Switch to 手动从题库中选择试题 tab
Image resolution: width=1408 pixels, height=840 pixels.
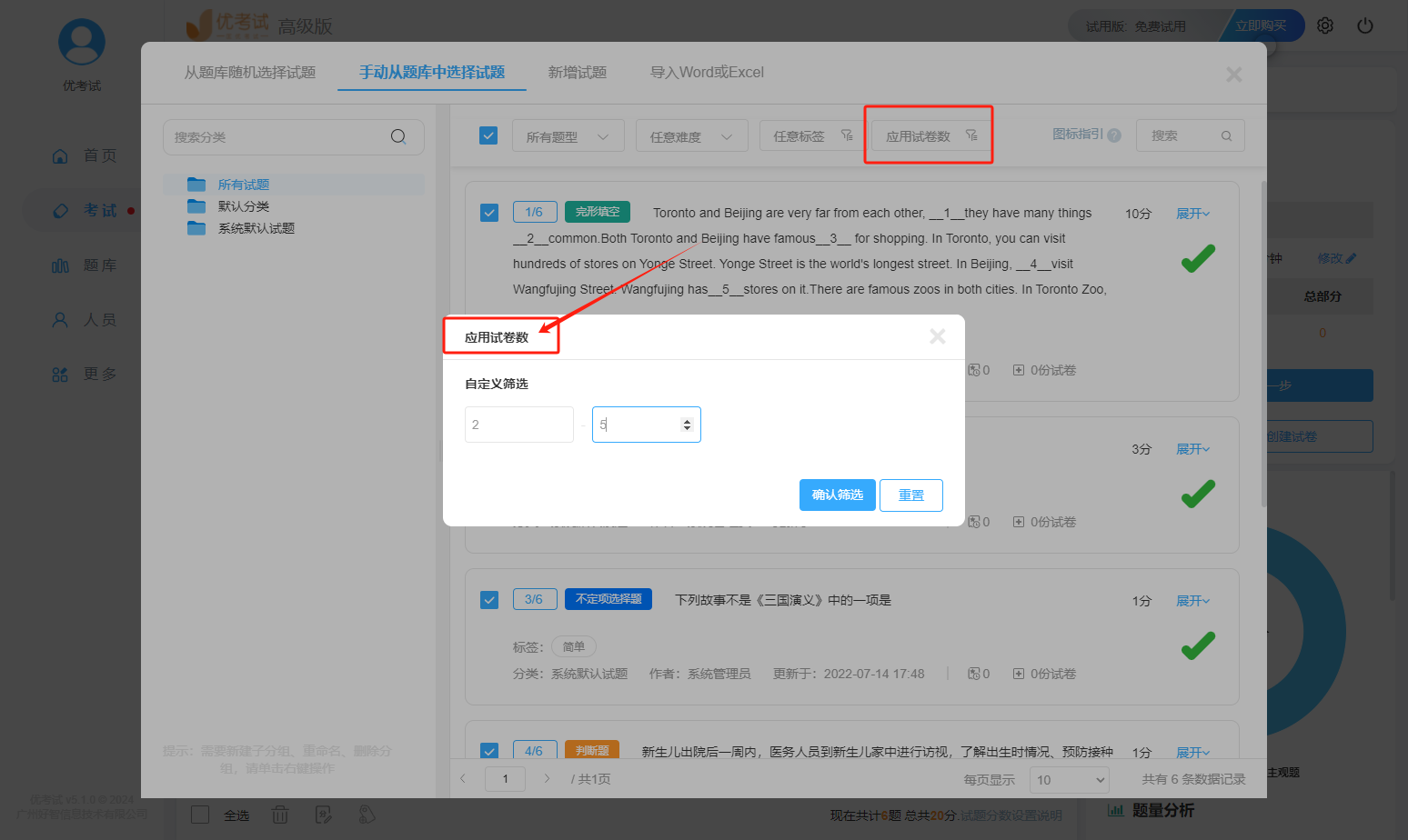[432, 72]
